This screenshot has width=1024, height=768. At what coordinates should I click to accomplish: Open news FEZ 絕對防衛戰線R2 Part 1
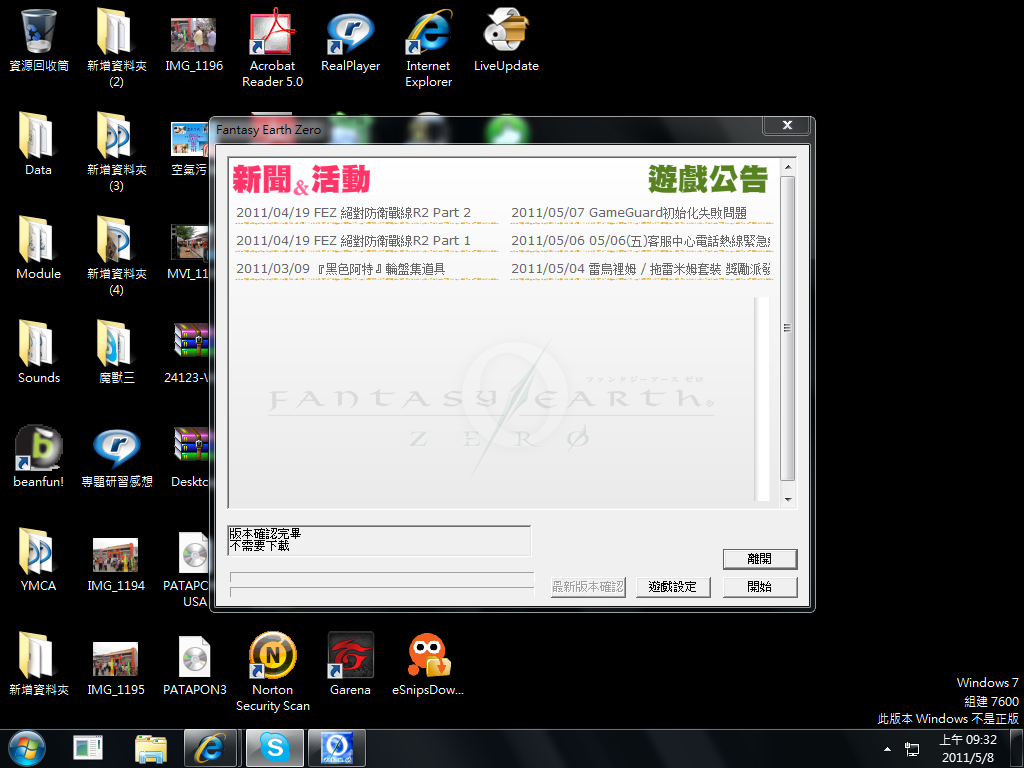tap(353, 241)
